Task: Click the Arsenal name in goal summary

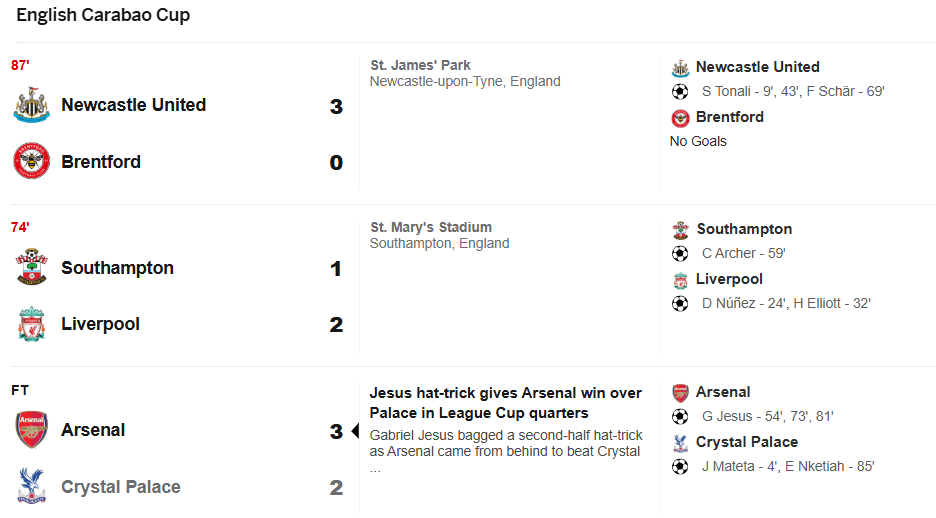Action: click(x=723, y=392)
